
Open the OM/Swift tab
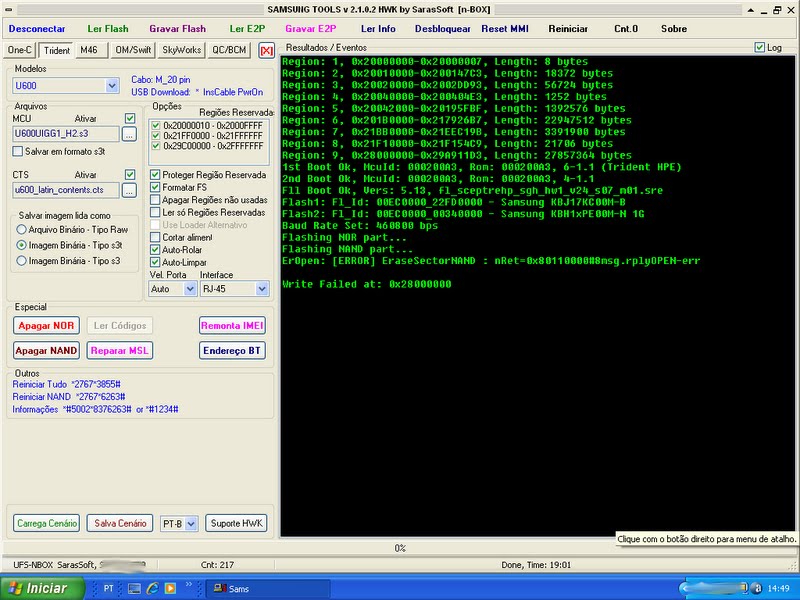tap(133, 50)
